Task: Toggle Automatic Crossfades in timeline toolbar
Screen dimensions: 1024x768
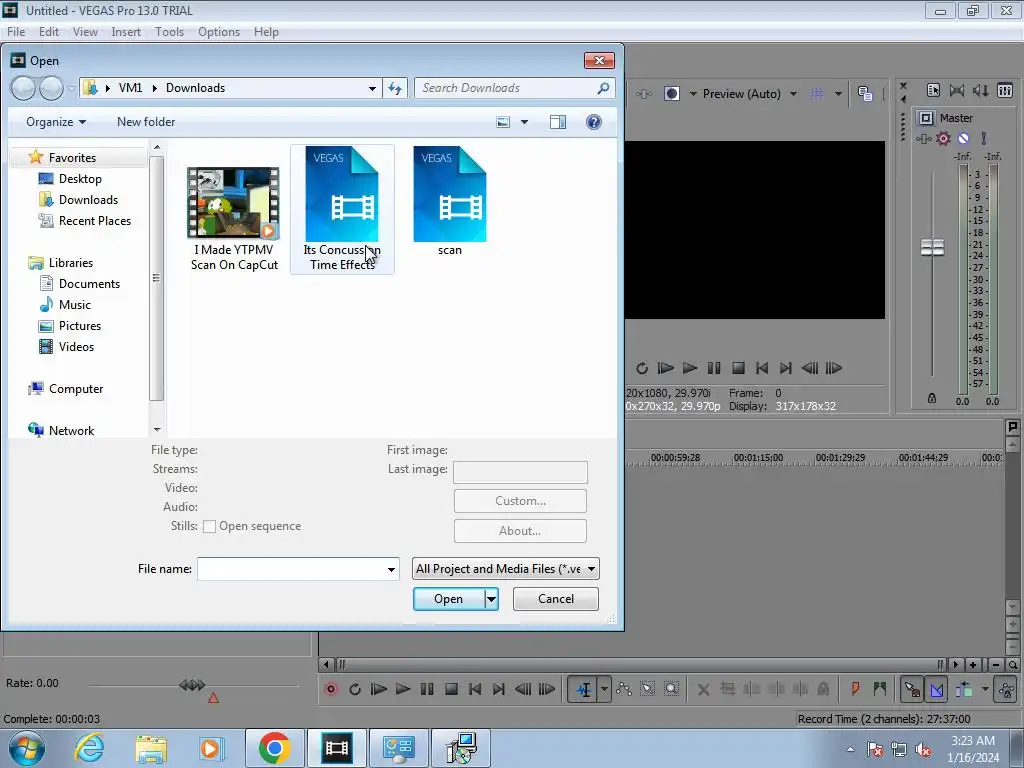Action: pos(936,689)
